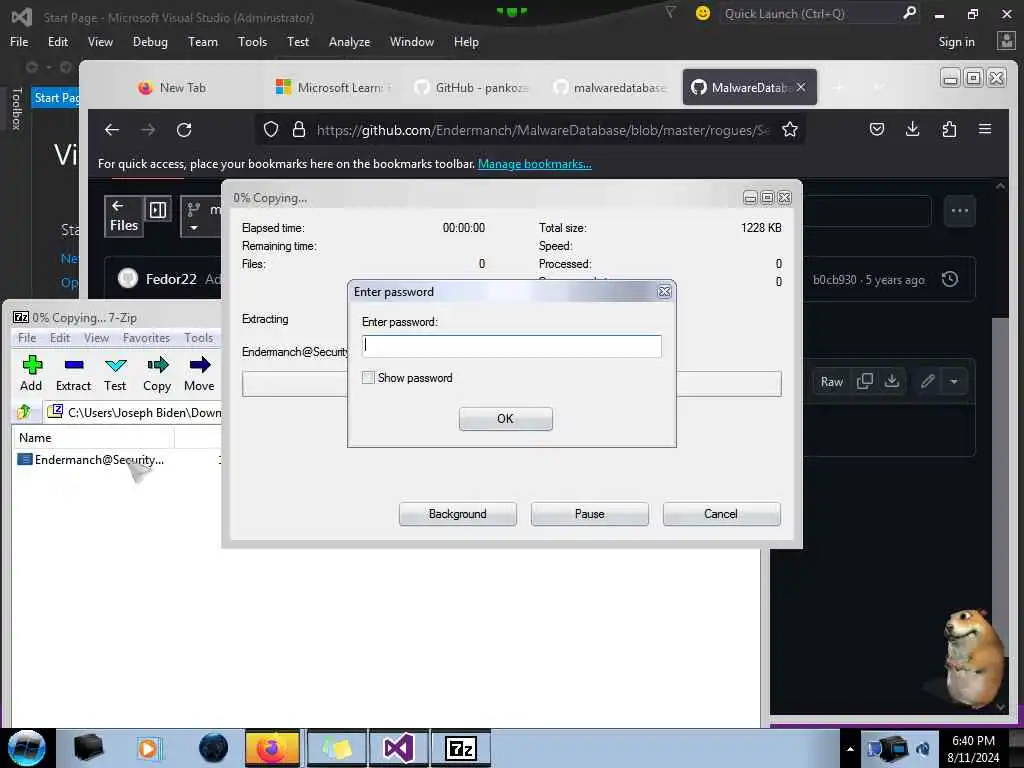Toggle GitHub file tree side panel

click(x=158, y=210)
